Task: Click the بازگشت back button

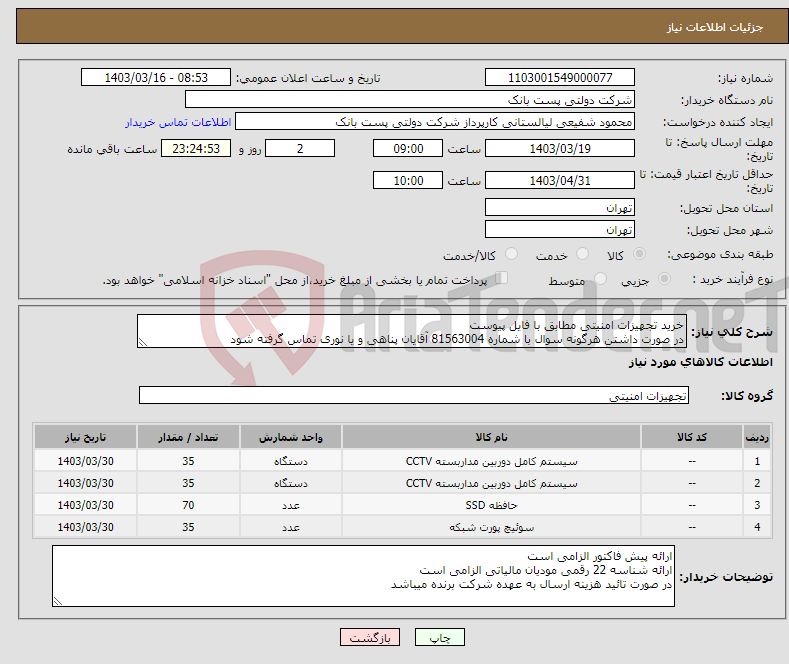Action: pos(370,637)
